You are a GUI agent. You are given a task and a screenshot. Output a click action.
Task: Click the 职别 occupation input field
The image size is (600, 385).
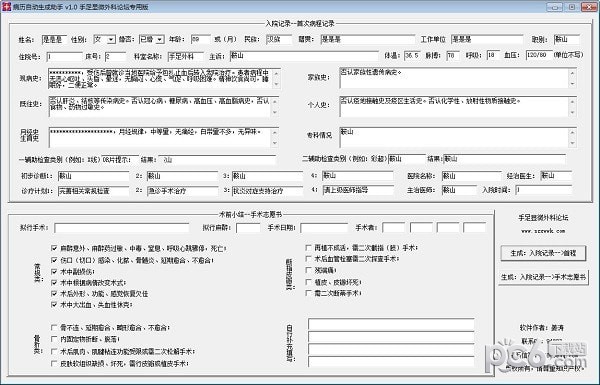567,39
